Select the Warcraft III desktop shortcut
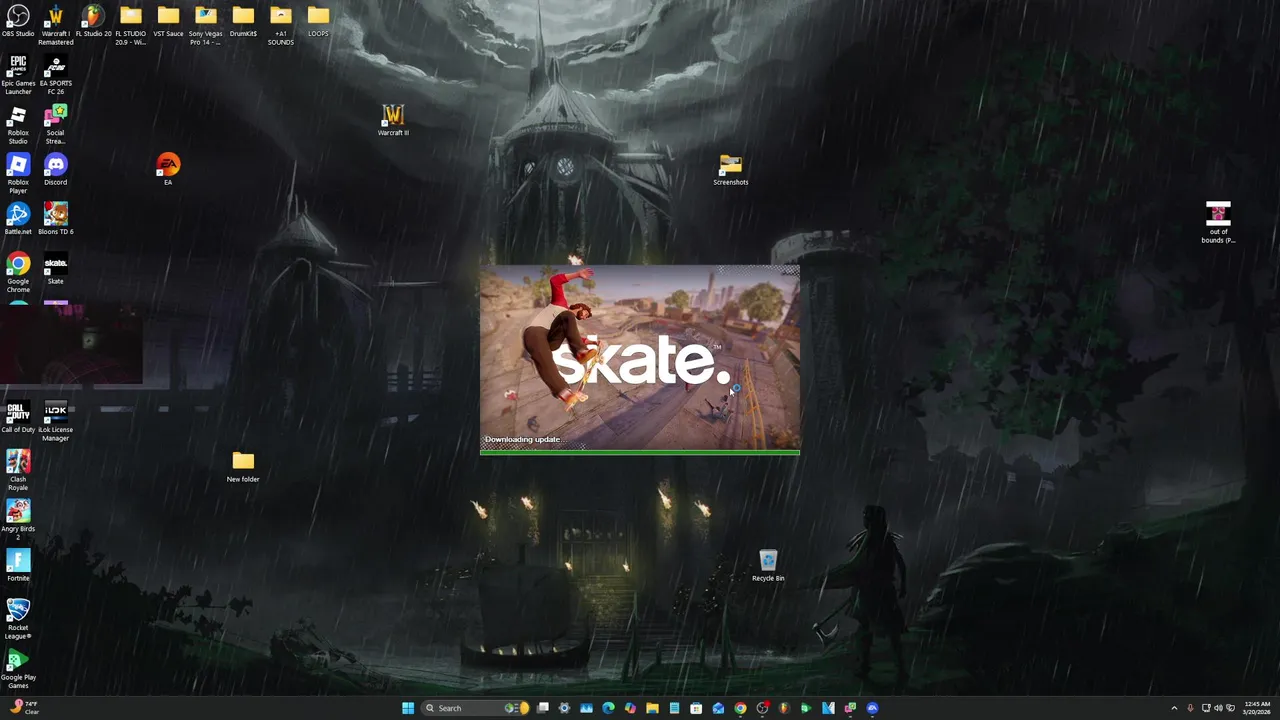 393,120
